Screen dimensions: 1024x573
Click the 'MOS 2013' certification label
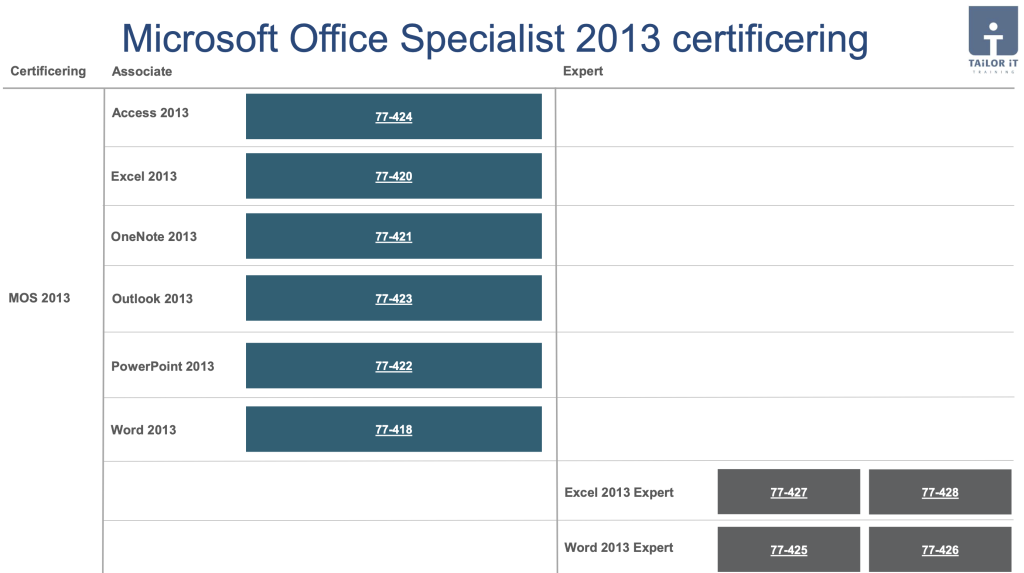coord(39,298)
